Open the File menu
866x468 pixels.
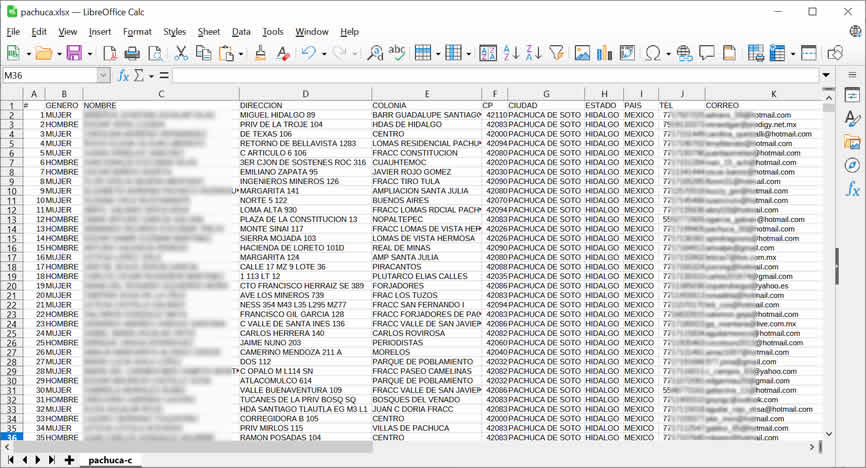point(13,32)
